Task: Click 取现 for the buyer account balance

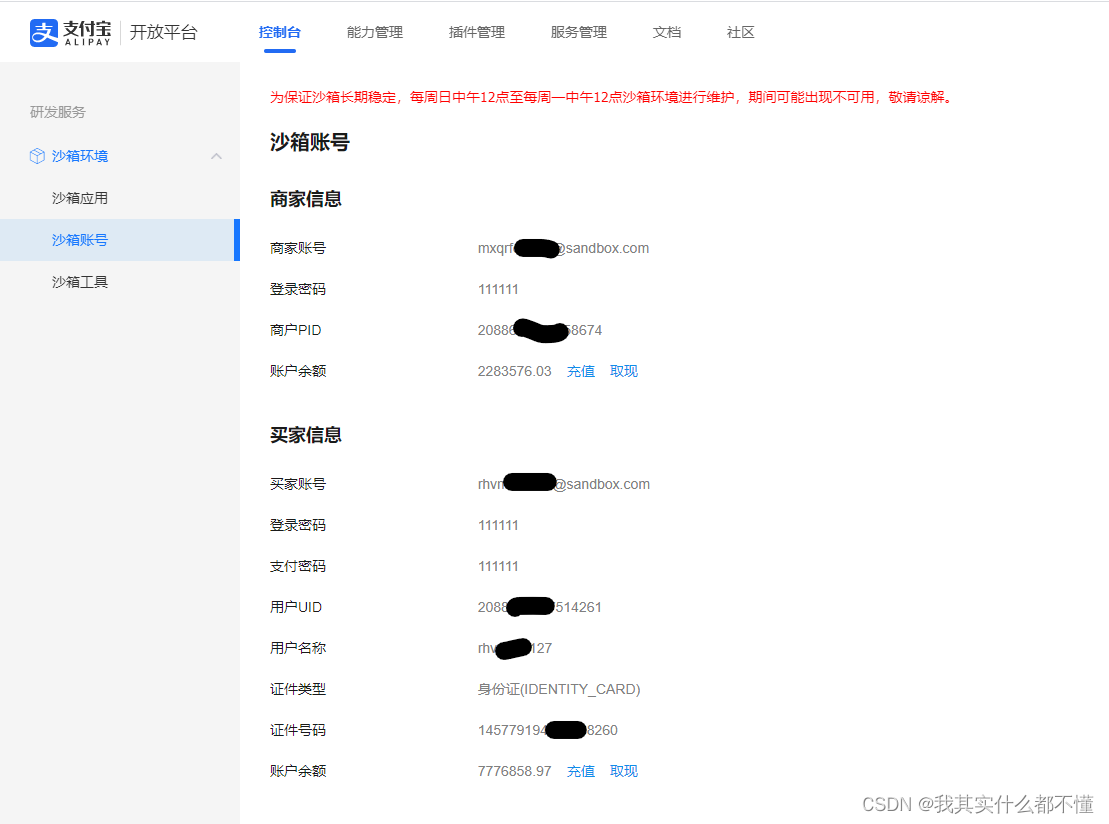Action: (x=624, y=771)
